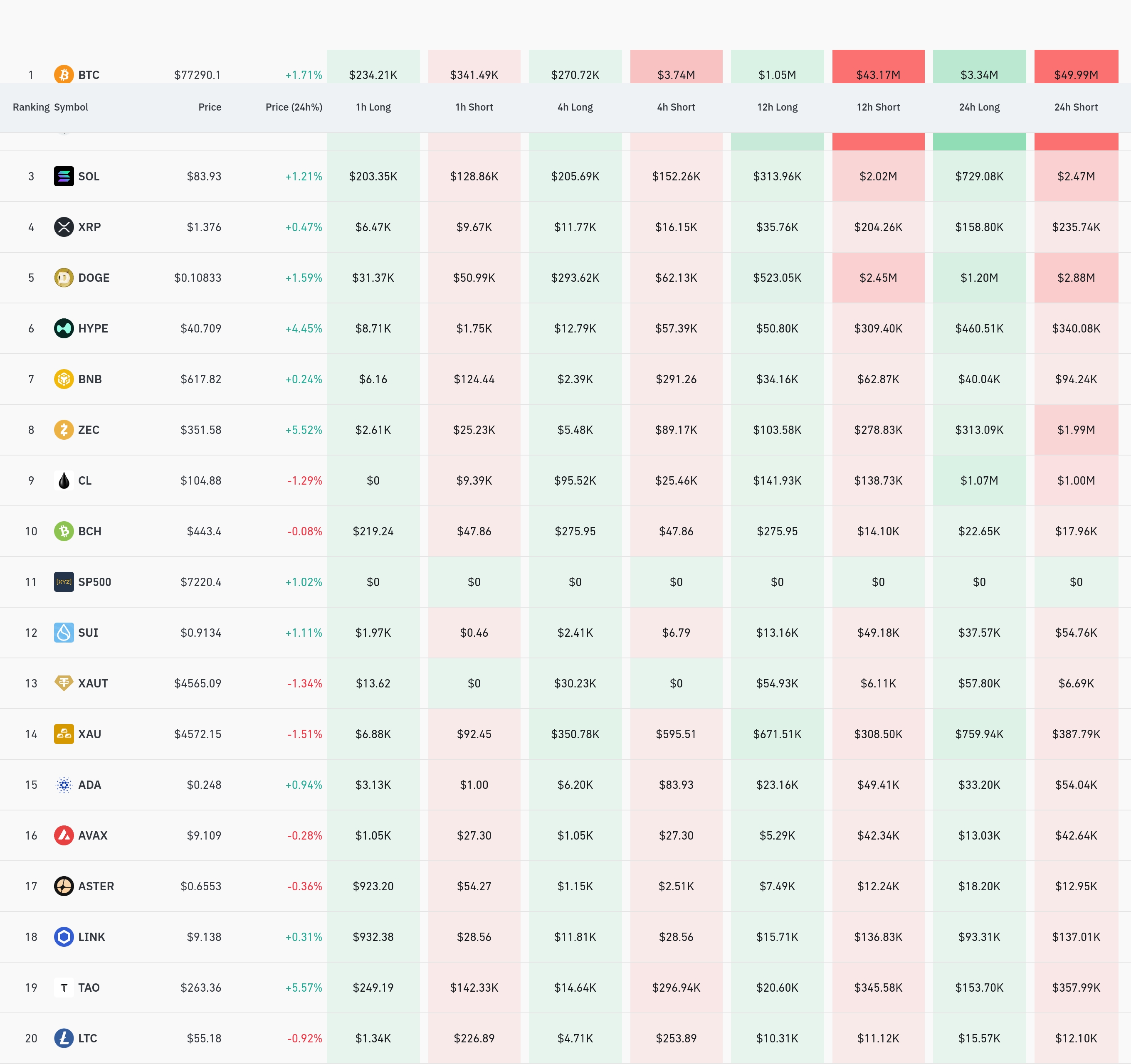Open the AVAX symbol link
The image size is (1131, 1064).
click(x=93, y=835)
